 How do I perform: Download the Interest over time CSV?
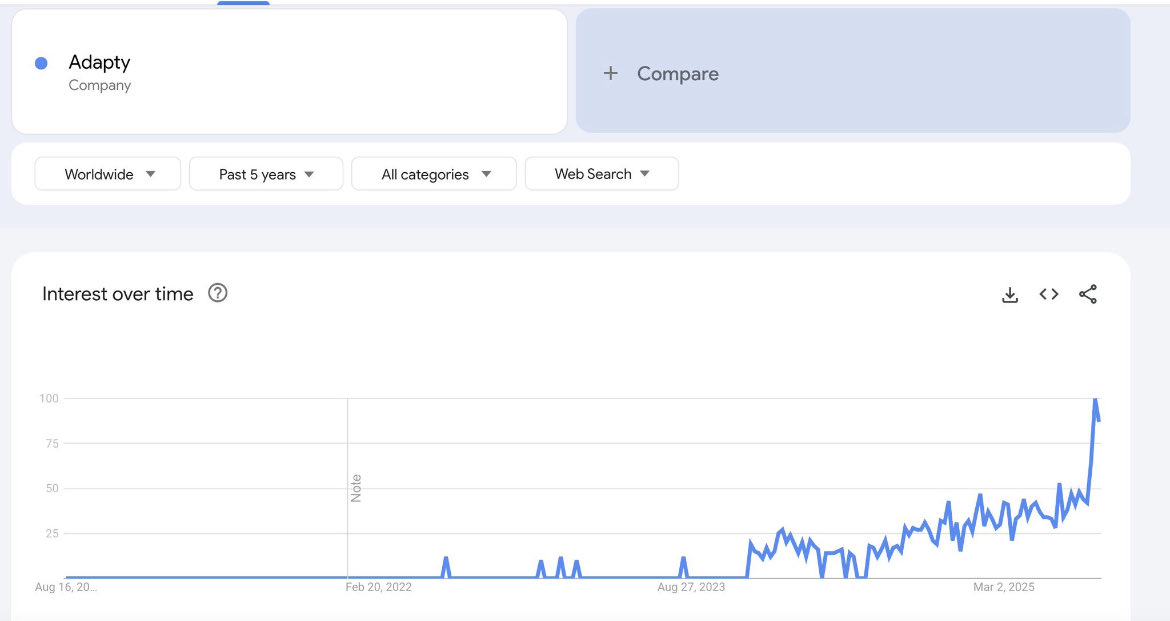click(x=1010, y=294)
